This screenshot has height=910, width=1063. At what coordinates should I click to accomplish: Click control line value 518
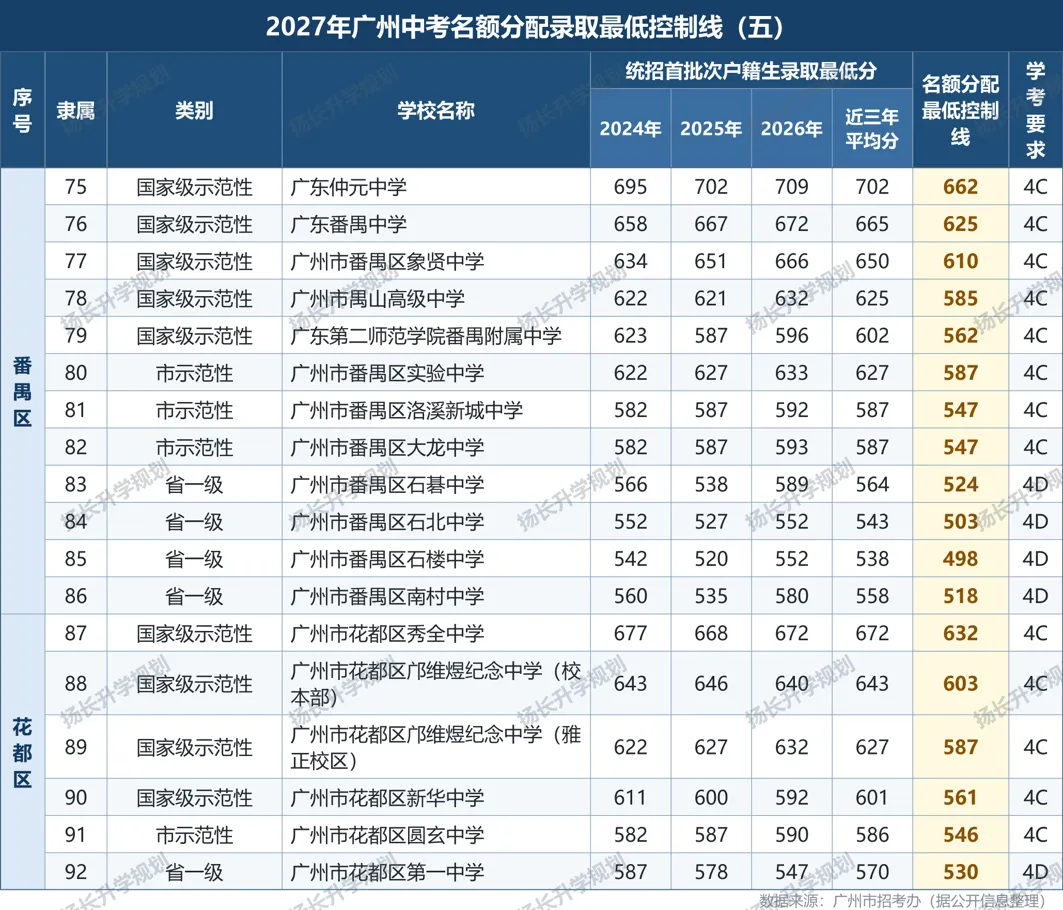[x=960, y=597]
